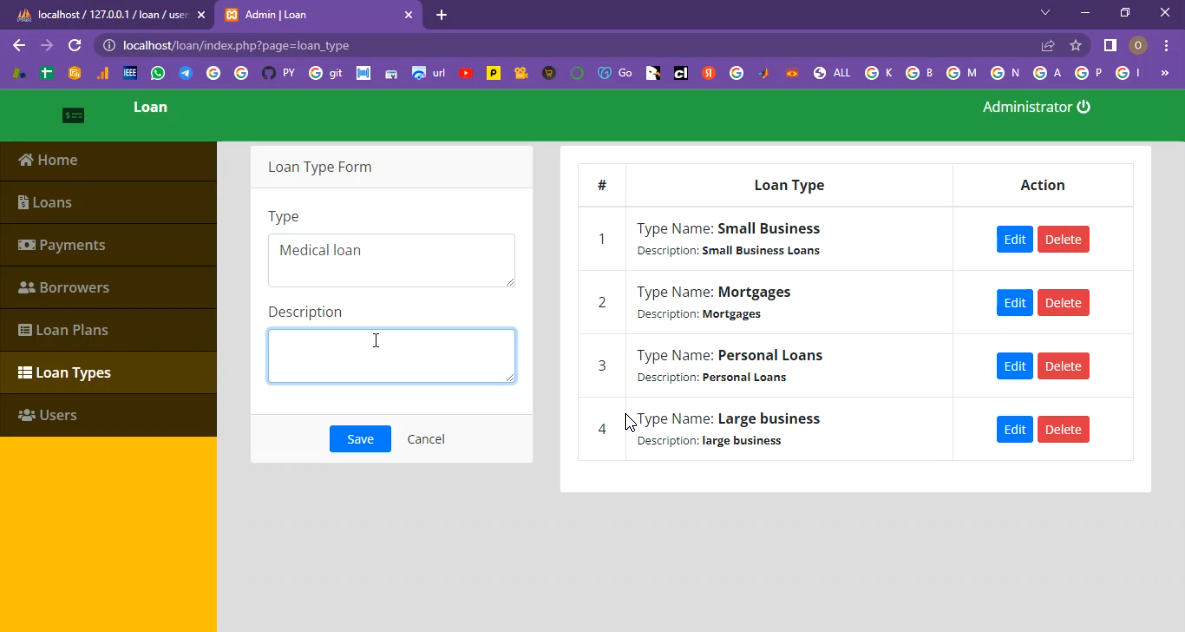Delete the Mortgages loan type

pyautogui.click(x=1063, y=303)
